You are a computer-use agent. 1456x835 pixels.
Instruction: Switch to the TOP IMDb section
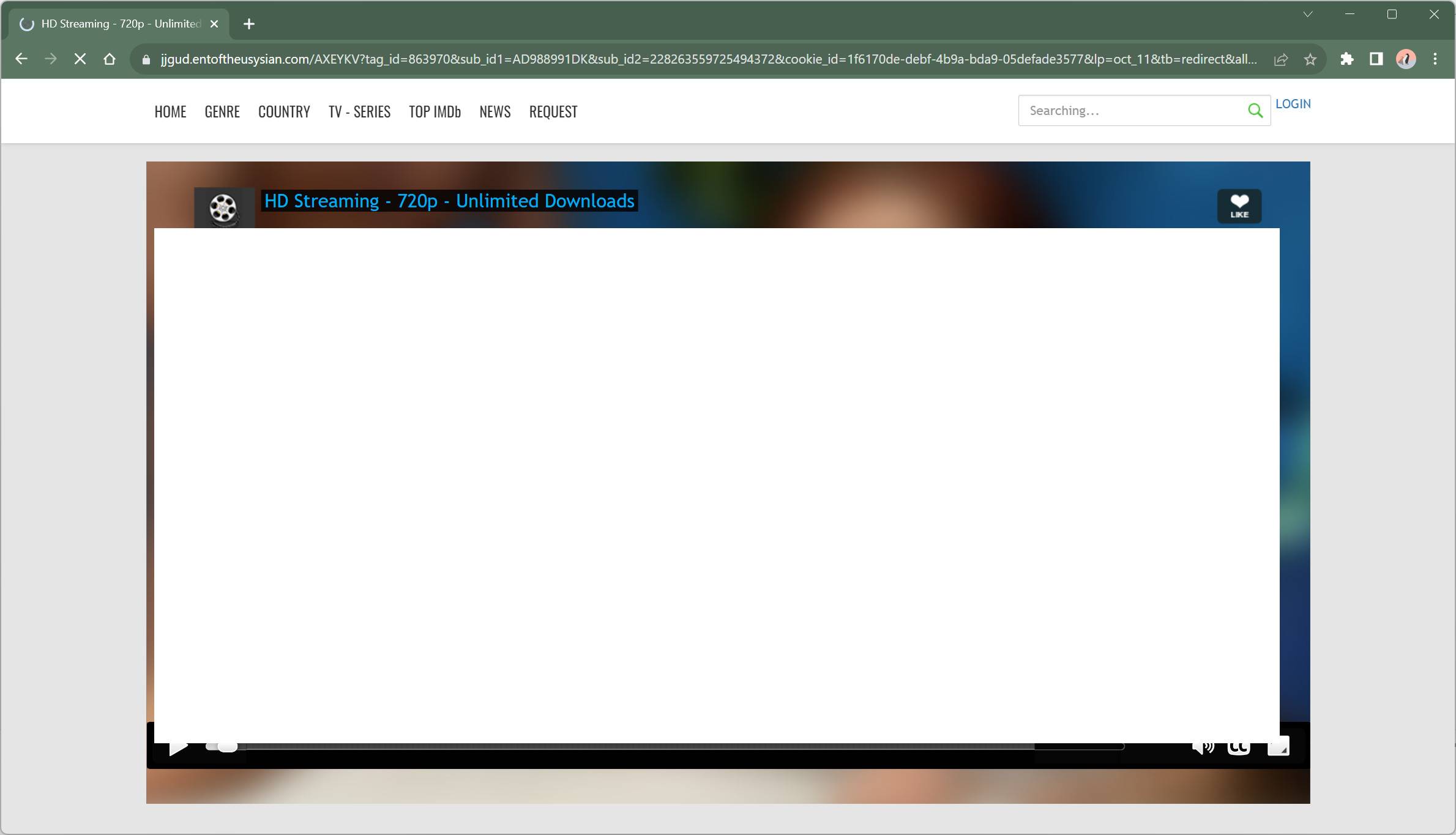pyautogui.click(x=435, y=111)
